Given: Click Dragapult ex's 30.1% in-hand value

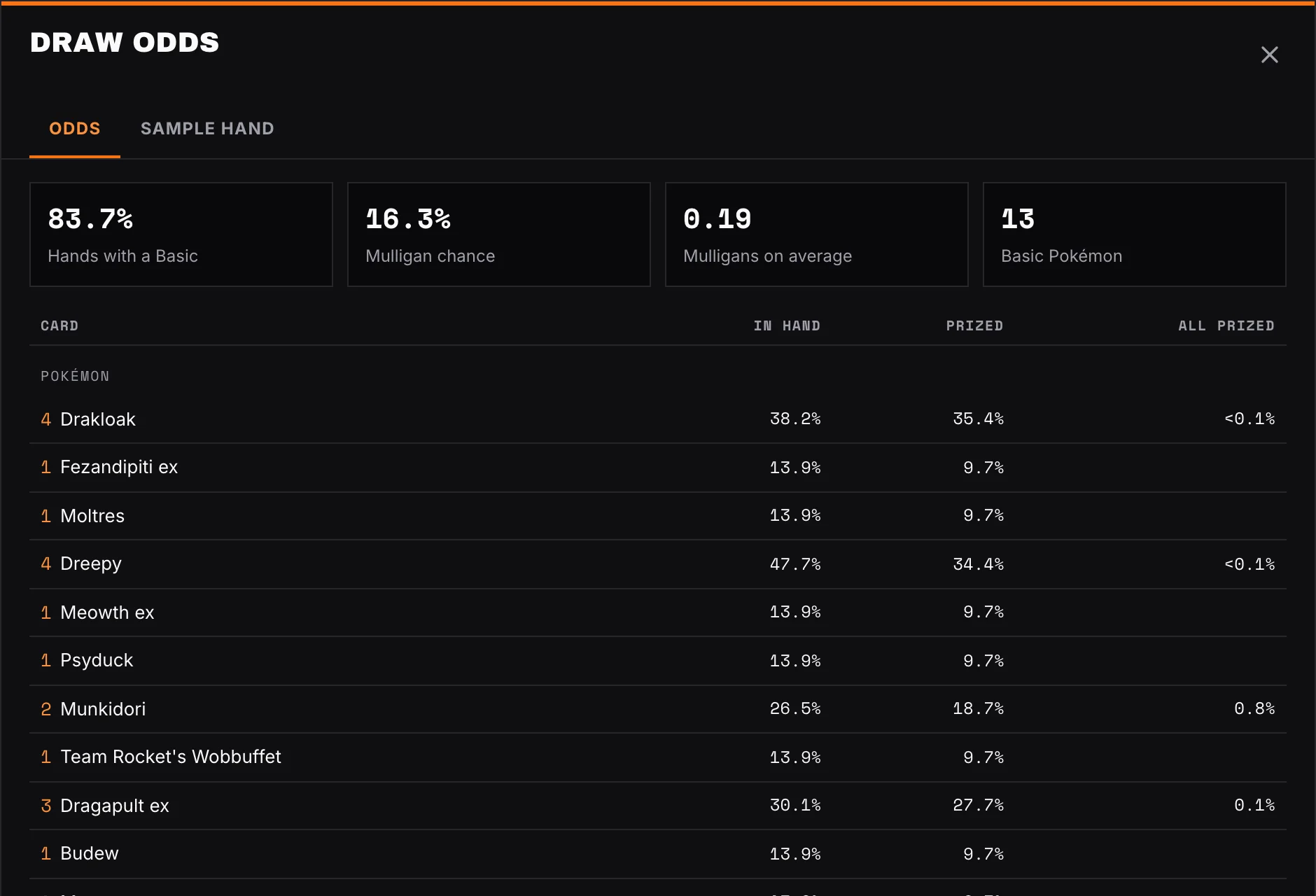Looking at the screenshot, I should coord(795,805).
